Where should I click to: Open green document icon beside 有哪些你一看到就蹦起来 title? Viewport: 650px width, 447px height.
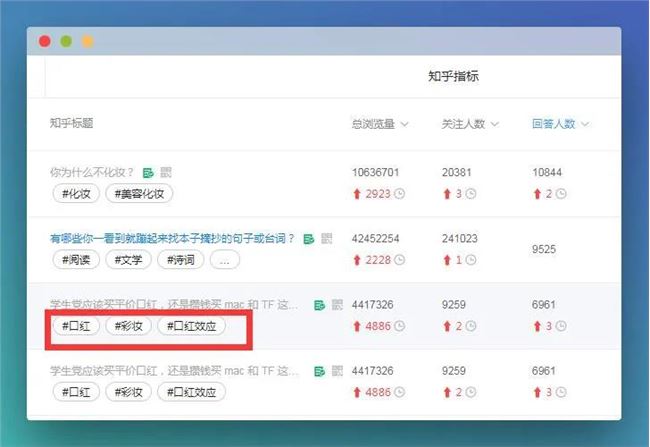tap(309, 239)
